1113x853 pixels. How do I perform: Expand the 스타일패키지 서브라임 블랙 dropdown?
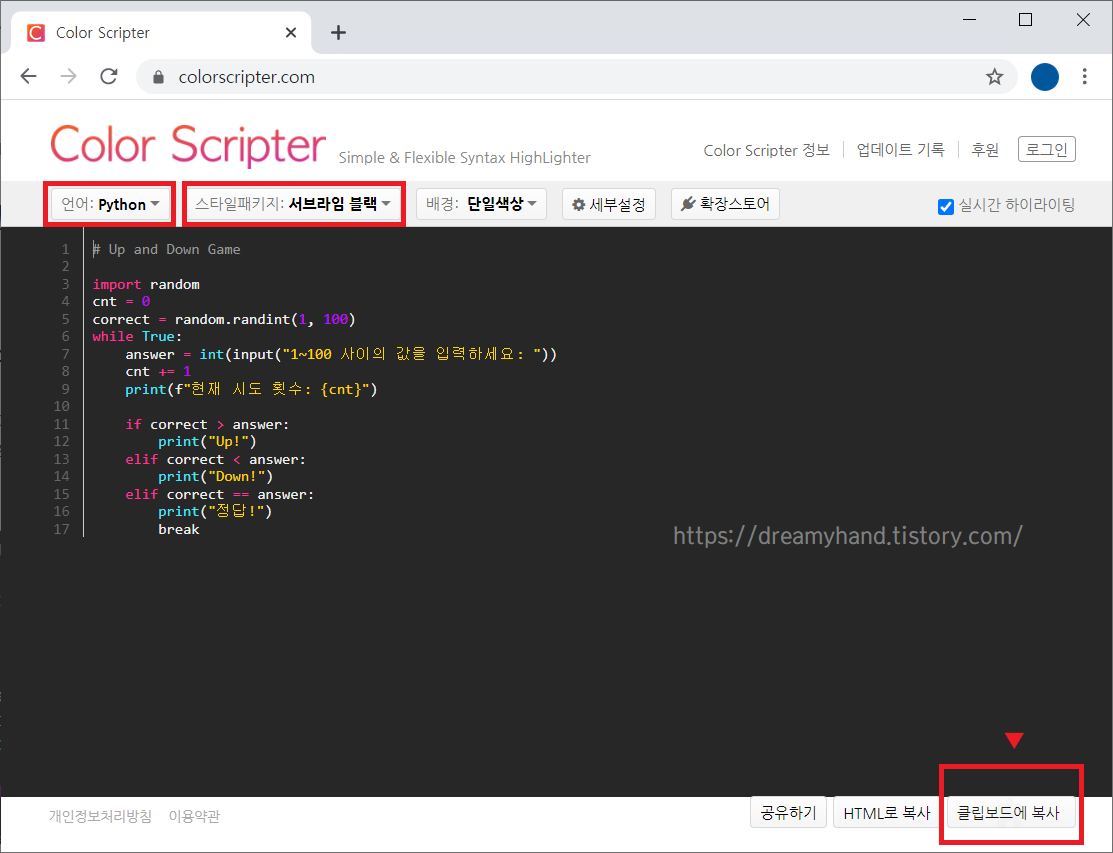(x=293, y=204)
